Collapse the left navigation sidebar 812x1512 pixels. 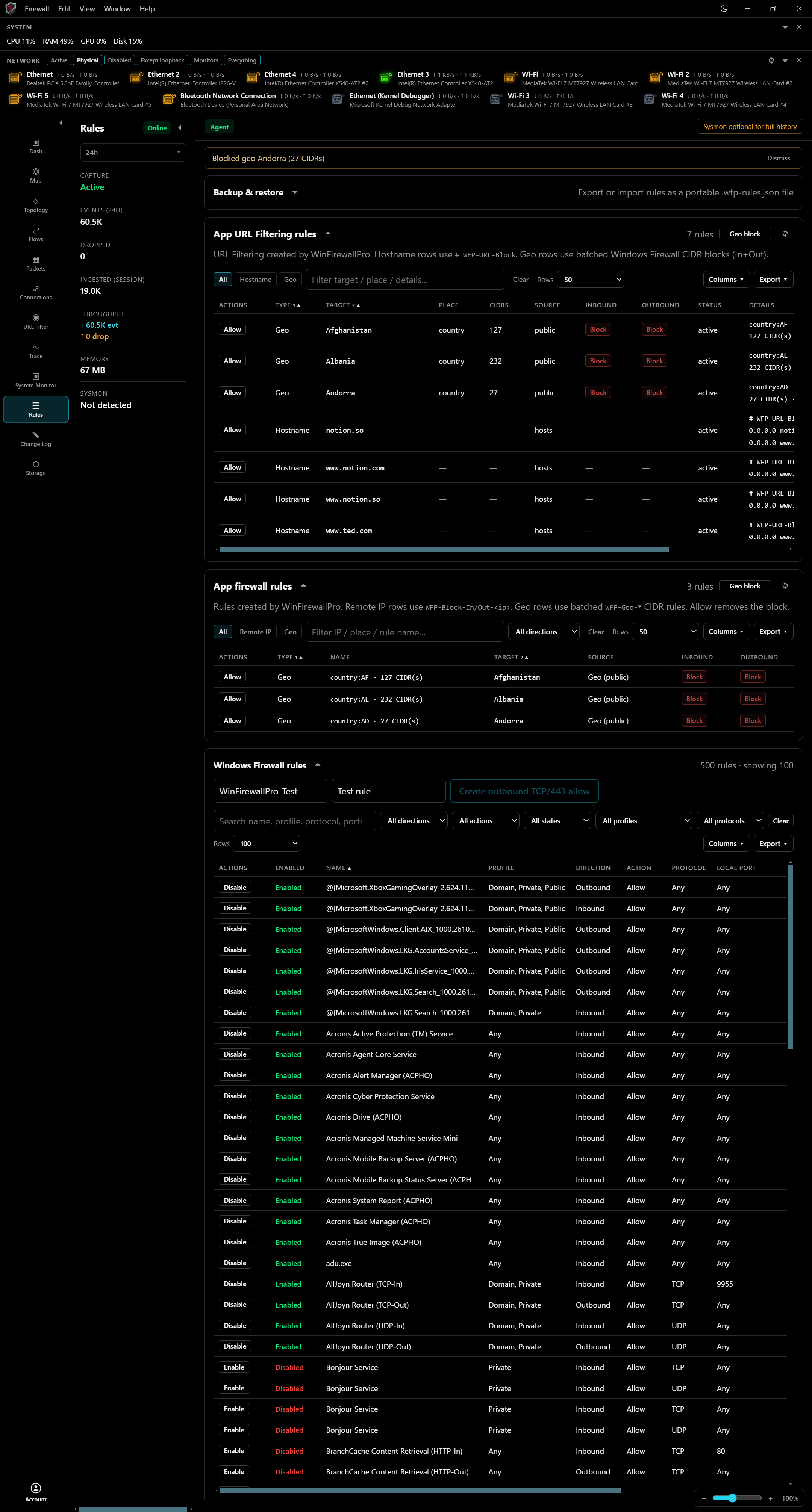pyautogui.click(x=61, y=122)
